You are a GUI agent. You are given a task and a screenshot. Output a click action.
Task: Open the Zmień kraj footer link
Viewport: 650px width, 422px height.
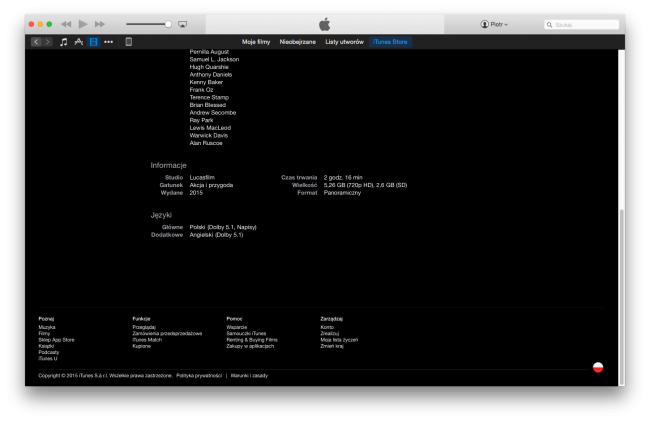(x=332, y=346)
